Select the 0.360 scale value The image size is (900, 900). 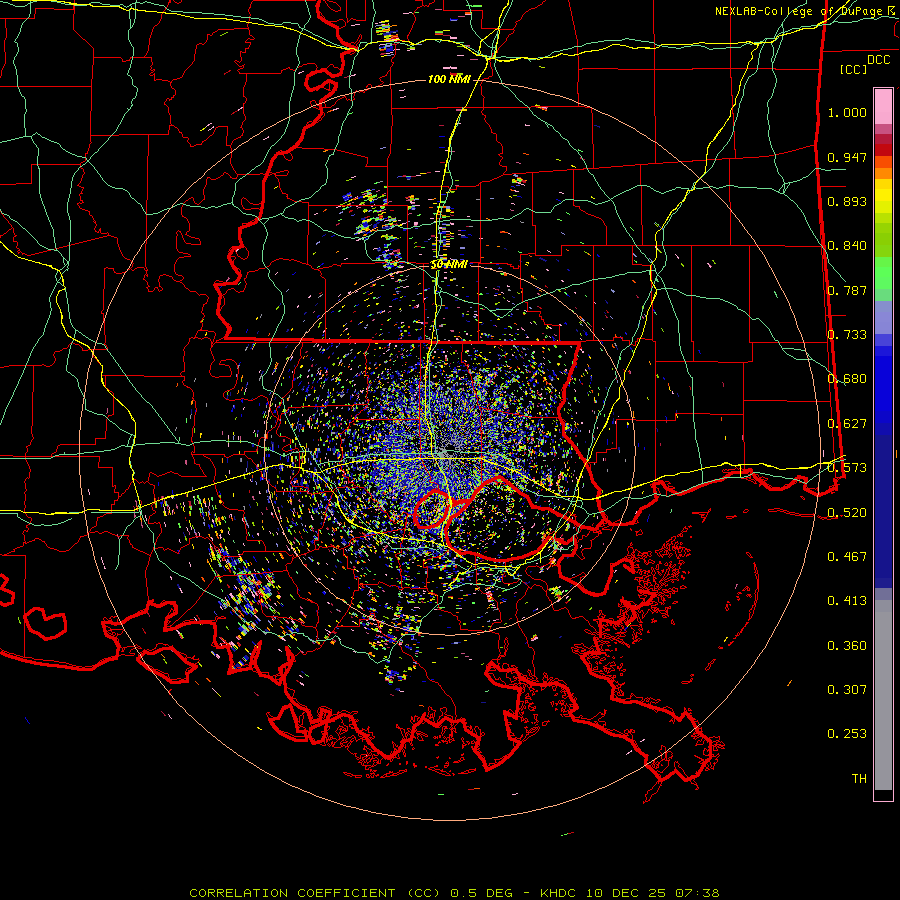tap(847, 646)
